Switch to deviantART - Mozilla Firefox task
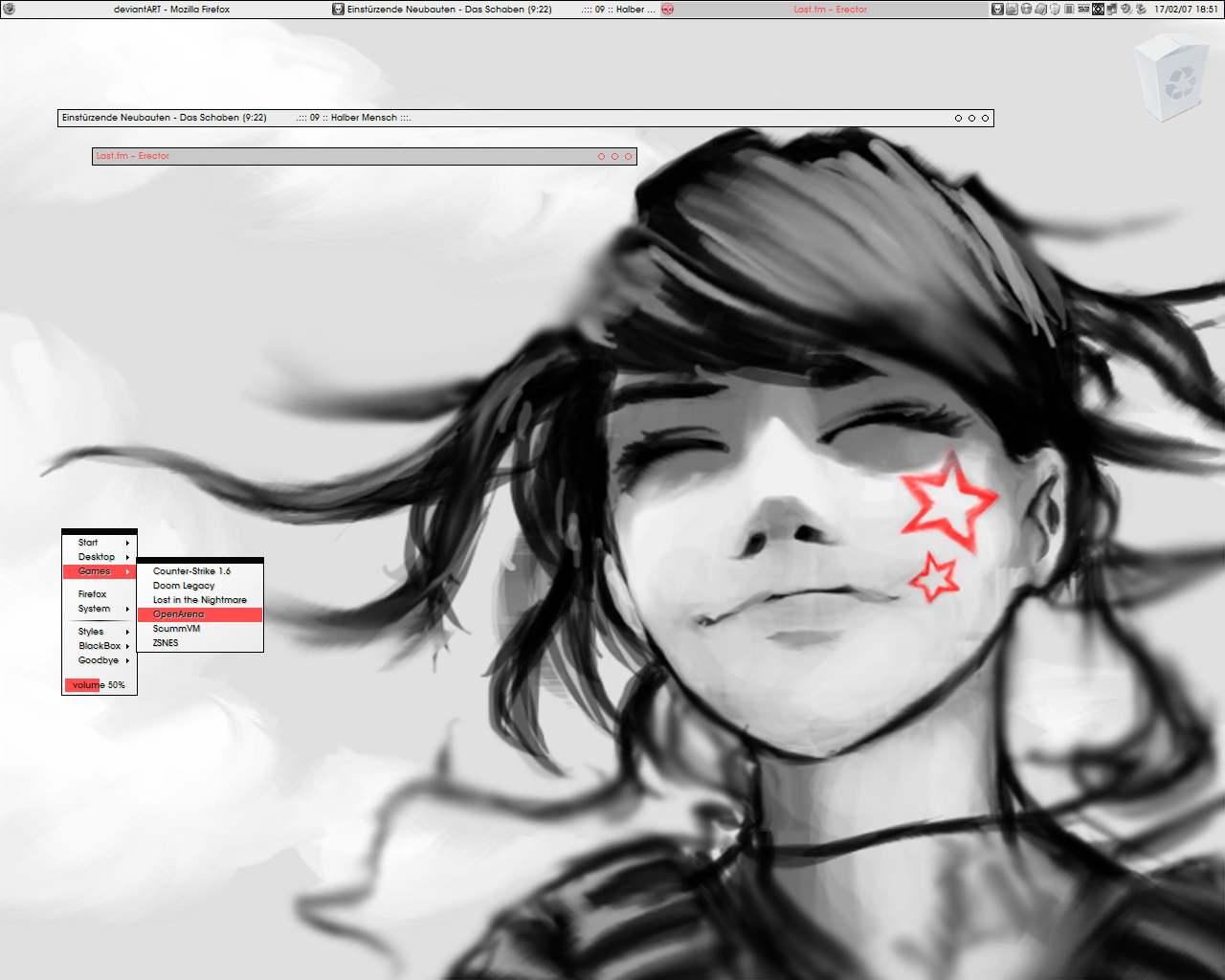The width and height of the screenshot is (1225, 980). click(165, 9)
